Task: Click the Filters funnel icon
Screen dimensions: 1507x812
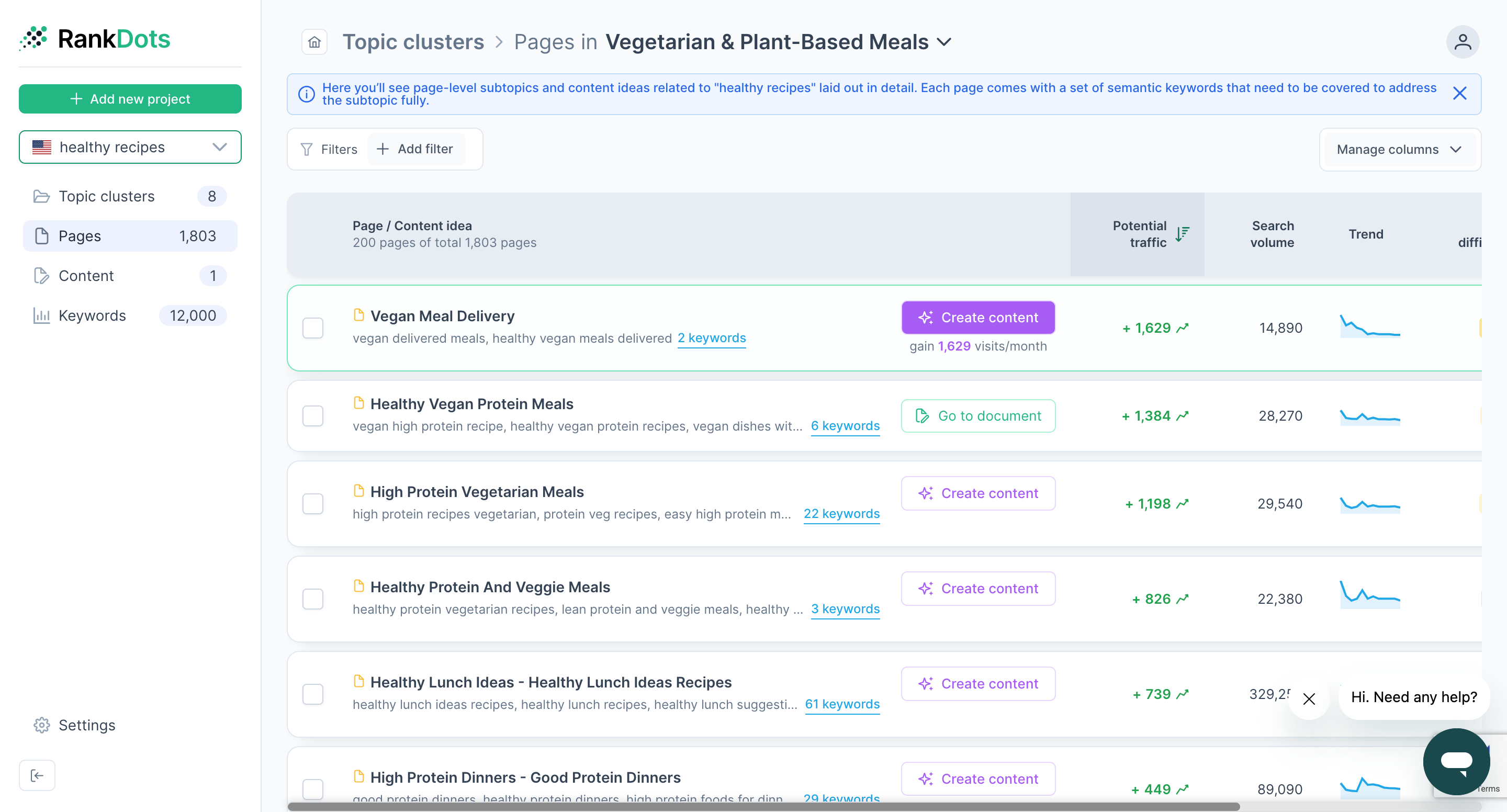Action: coord(307,150)
